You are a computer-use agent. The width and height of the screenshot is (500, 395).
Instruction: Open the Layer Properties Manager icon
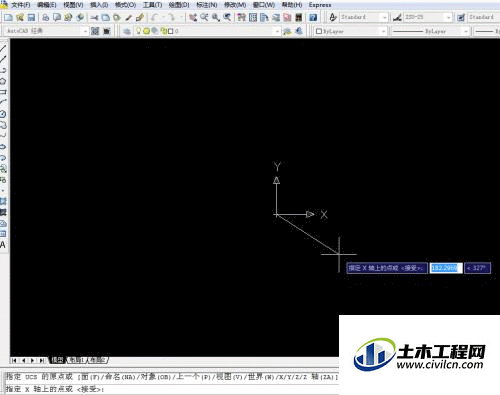pos(127,31)
